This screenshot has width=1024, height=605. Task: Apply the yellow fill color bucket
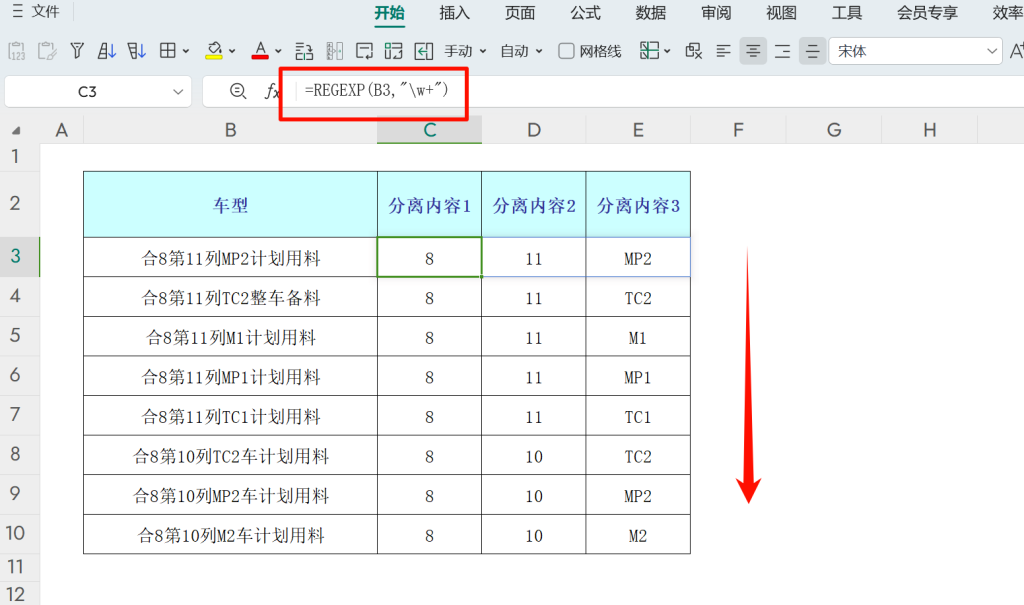tap(214, 51)
